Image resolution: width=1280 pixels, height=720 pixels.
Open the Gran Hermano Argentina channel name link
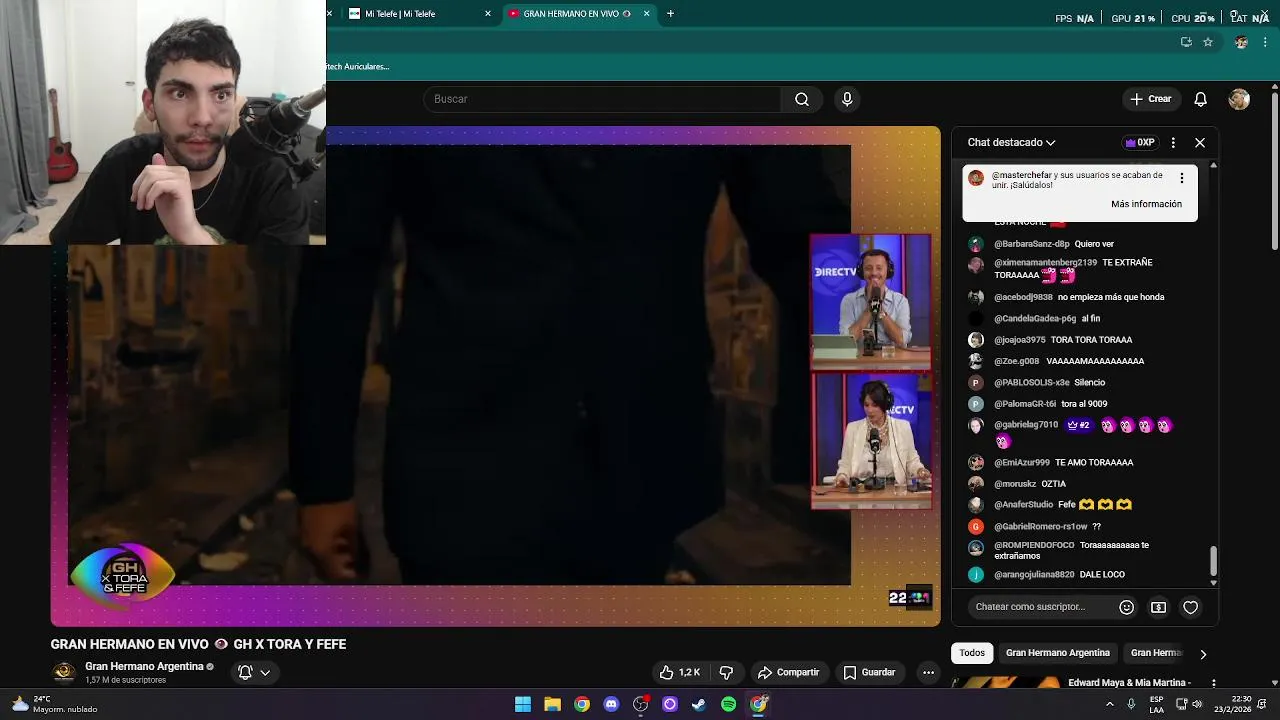pyautogui.click(x=144, y=666)
